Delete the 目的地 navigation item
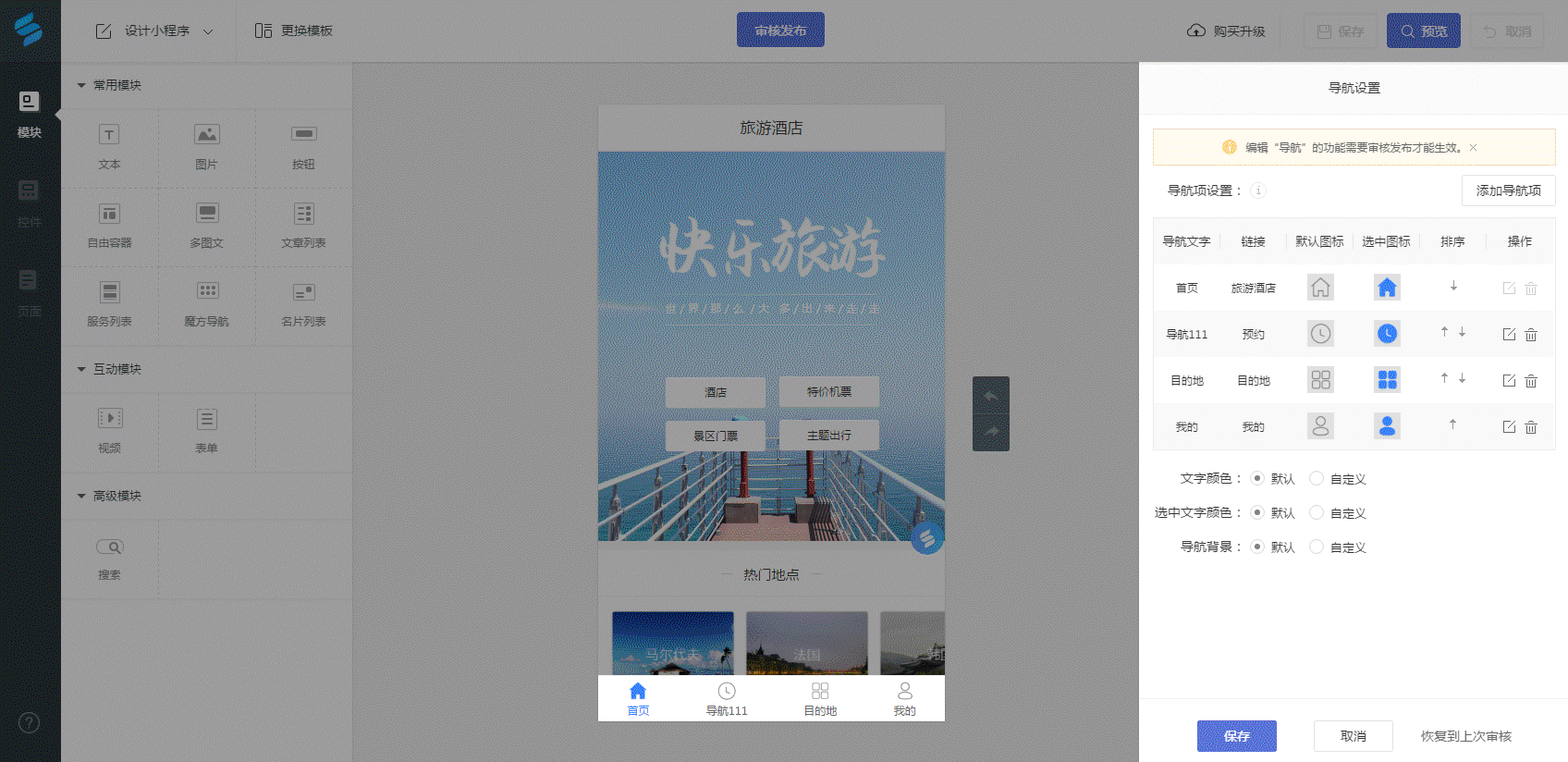This screenshot has width=1568, height=762. point(1531,381)
